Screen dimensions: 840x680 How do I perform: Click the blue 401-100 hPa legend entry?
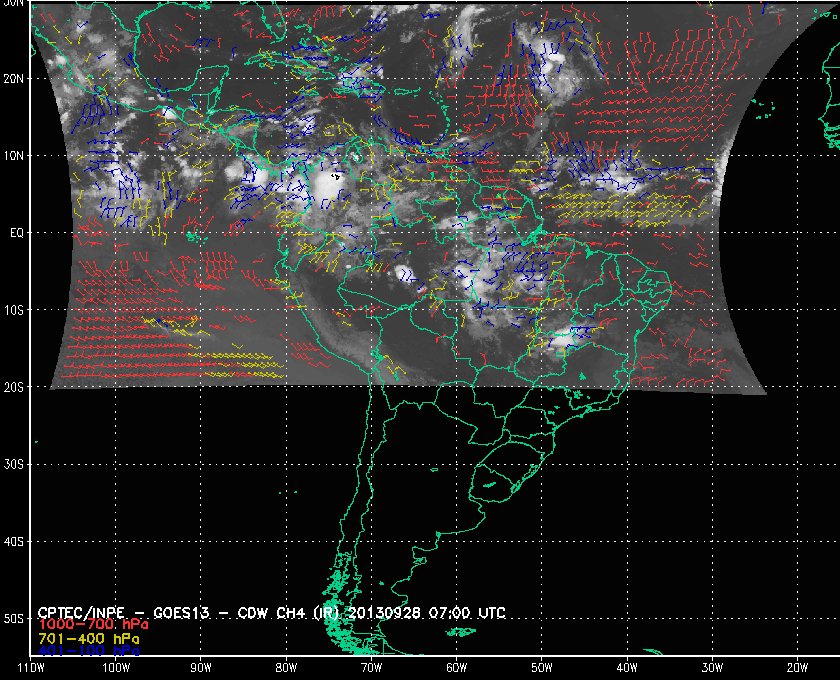89,651
